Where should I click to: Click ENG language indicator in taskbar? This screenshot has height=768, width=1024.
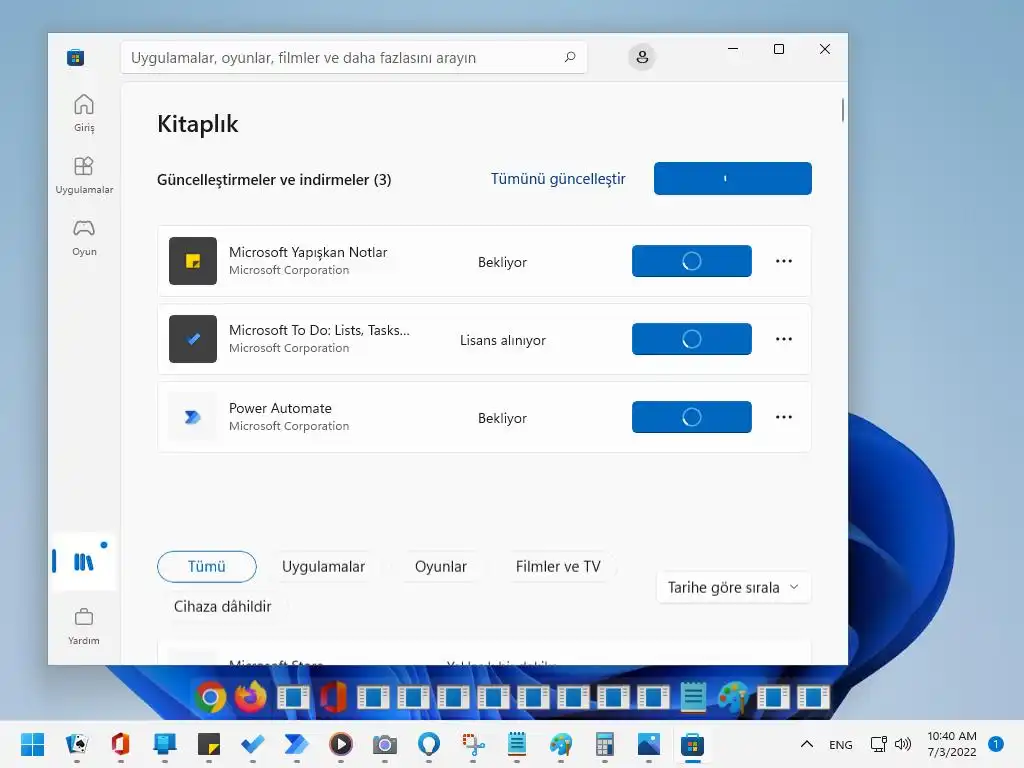point(840,744)
